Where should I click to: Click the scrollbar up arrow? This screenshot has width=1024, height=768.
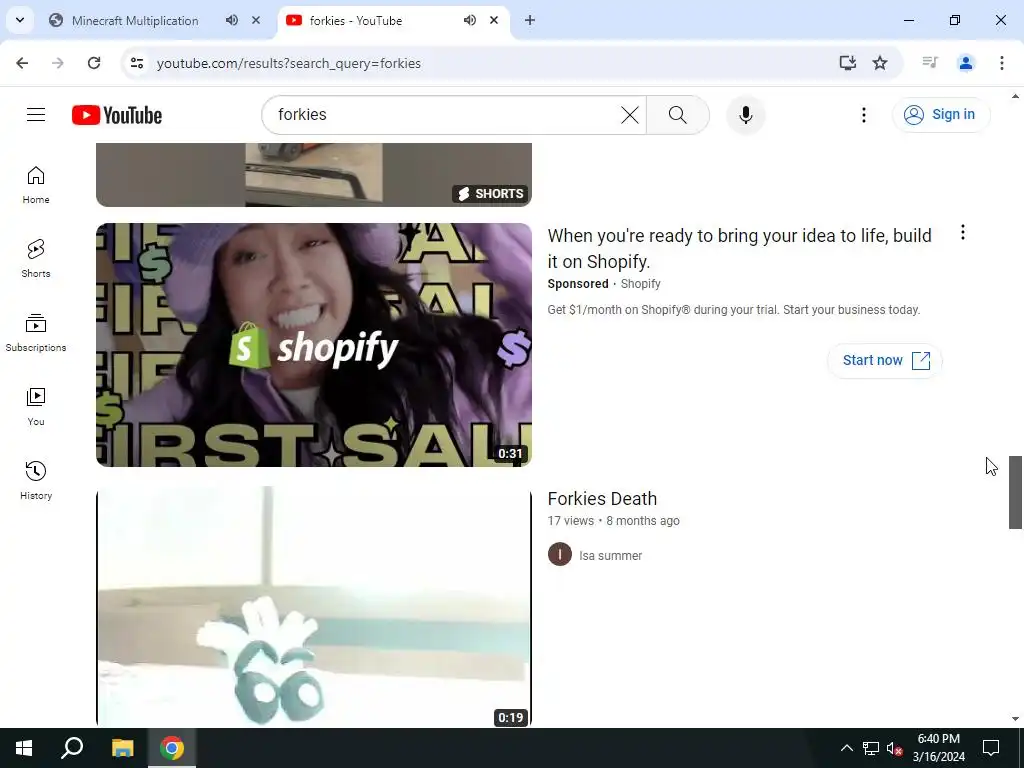[x=1015, y=96]
